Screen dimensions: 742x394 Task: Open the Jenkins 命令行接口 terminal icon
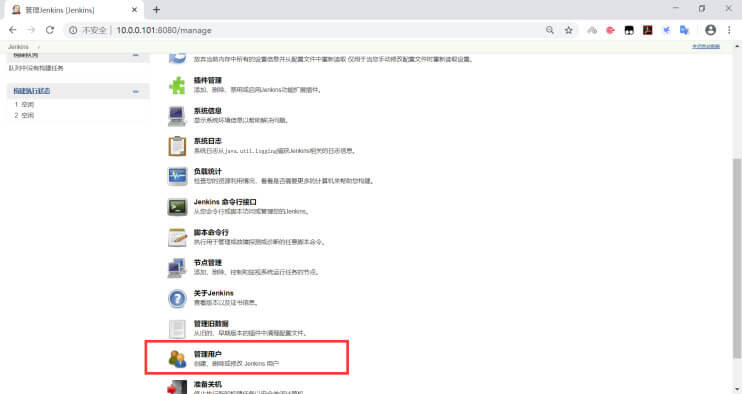coord(177,207)
